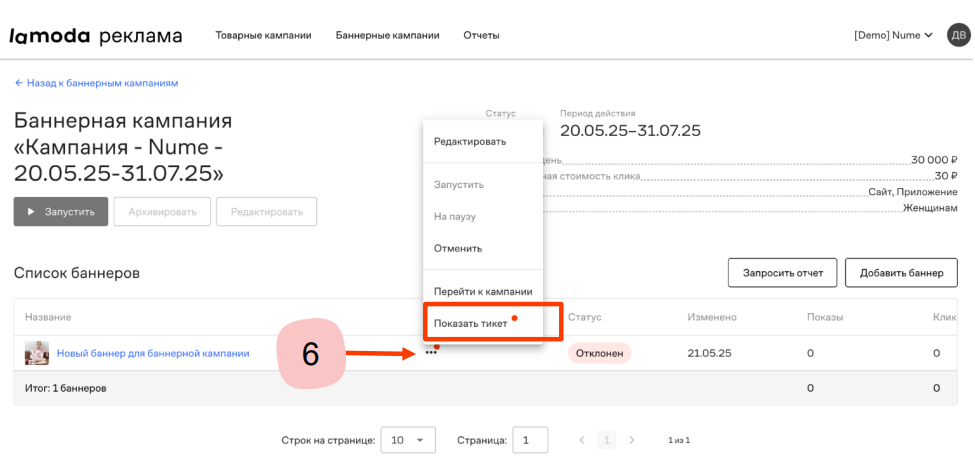The image size is (975, 467).
Task: Click the Название column header
Action: (48, 317)
